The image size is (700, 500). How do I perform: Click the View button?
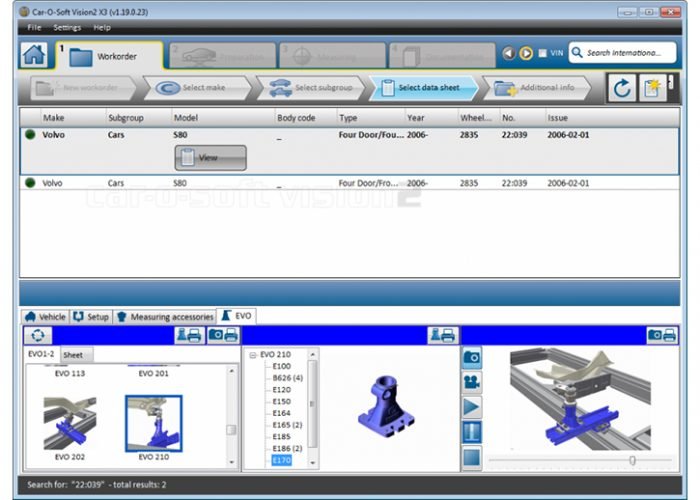pyautogui.click(x=210, y=158)
